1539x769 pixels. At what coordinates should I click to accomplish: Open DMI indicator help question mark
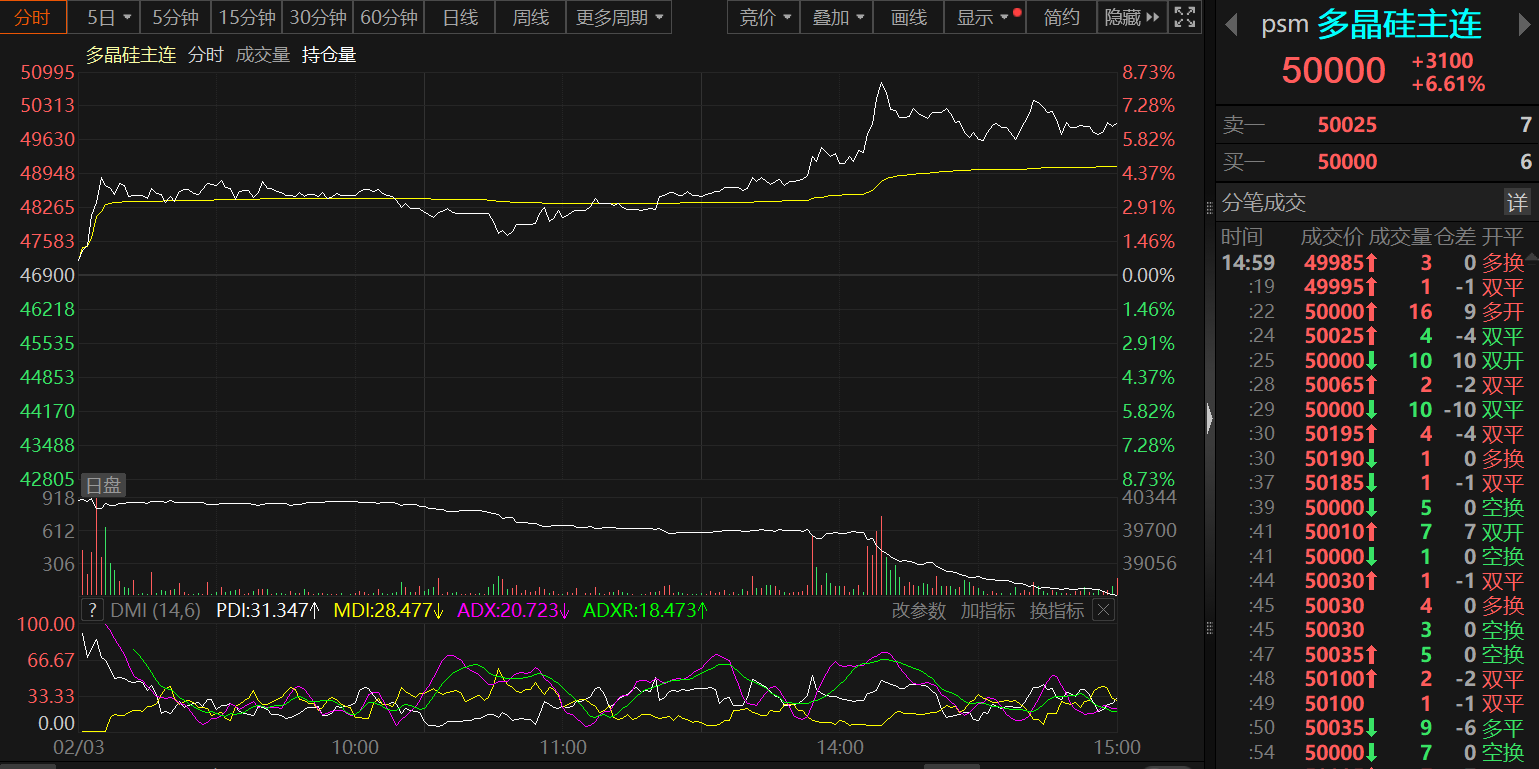[x=92, y=610]
